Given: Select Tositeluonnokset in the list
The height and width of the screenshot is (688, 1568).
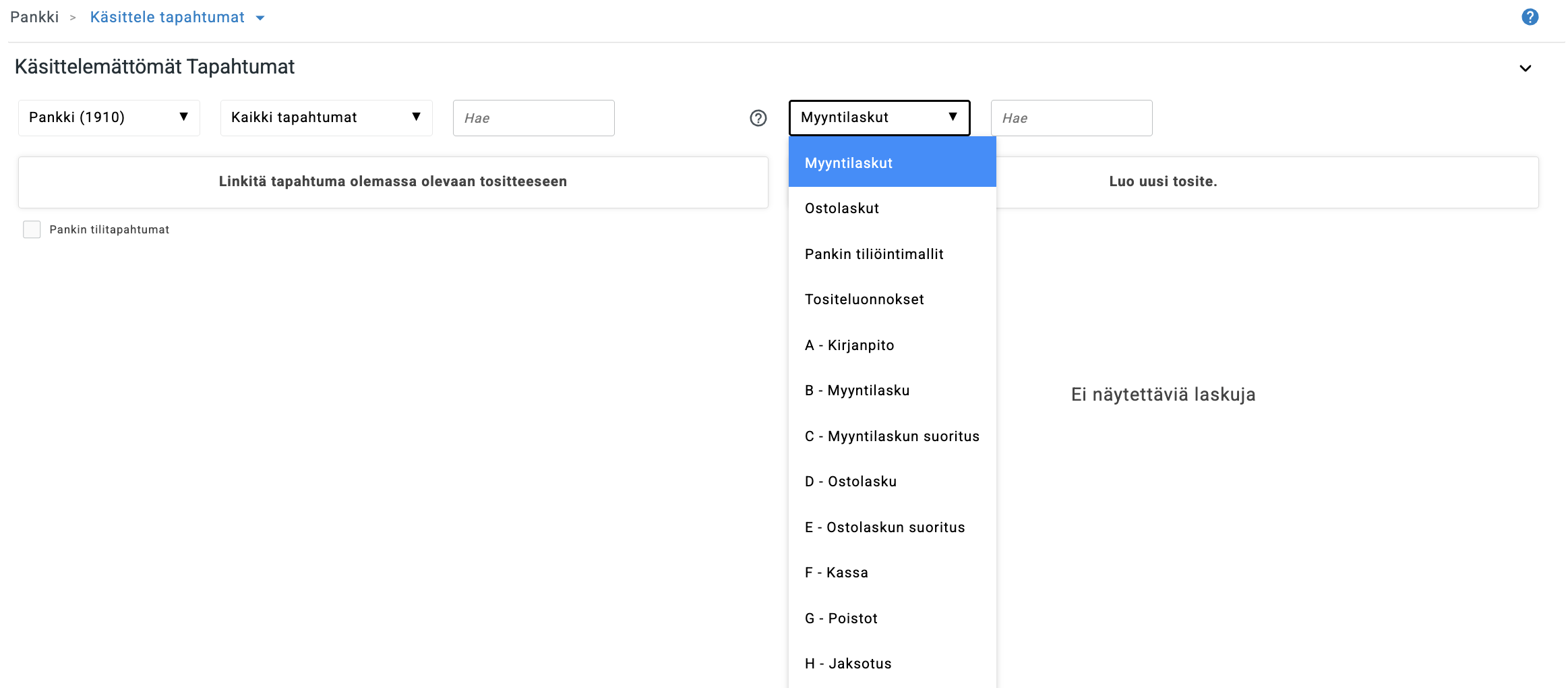Looking at the screenshot, I should coord(864,299).
